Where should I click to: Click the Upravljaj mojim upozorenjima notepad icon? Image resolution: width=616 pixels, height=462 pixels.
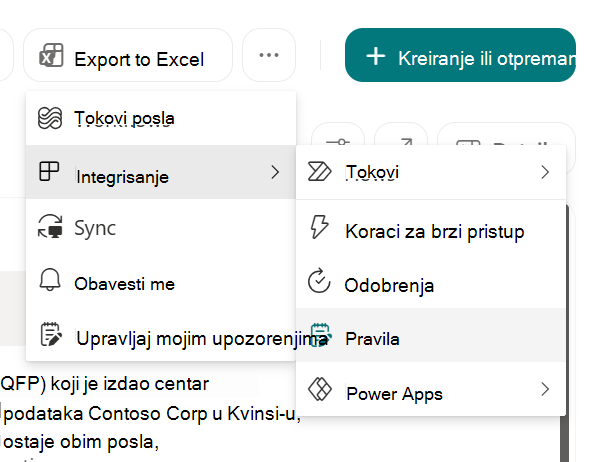51,334
